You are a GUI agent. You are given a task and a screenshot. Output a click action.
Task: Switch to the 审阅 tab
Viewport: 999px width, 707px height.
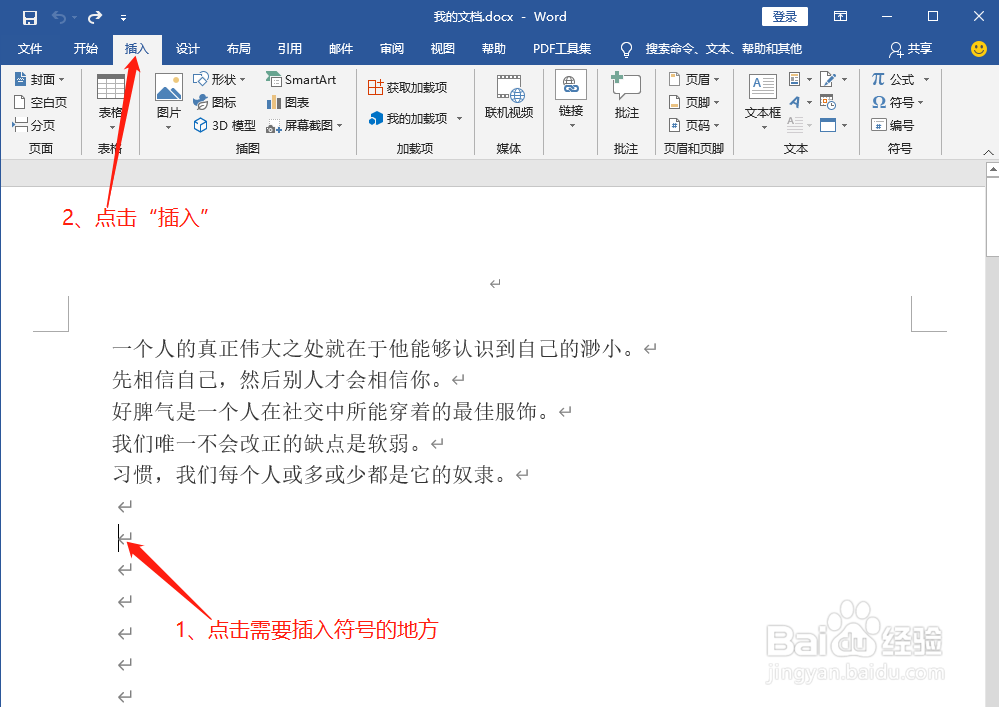pyautogui.click(x=392, y=49)
